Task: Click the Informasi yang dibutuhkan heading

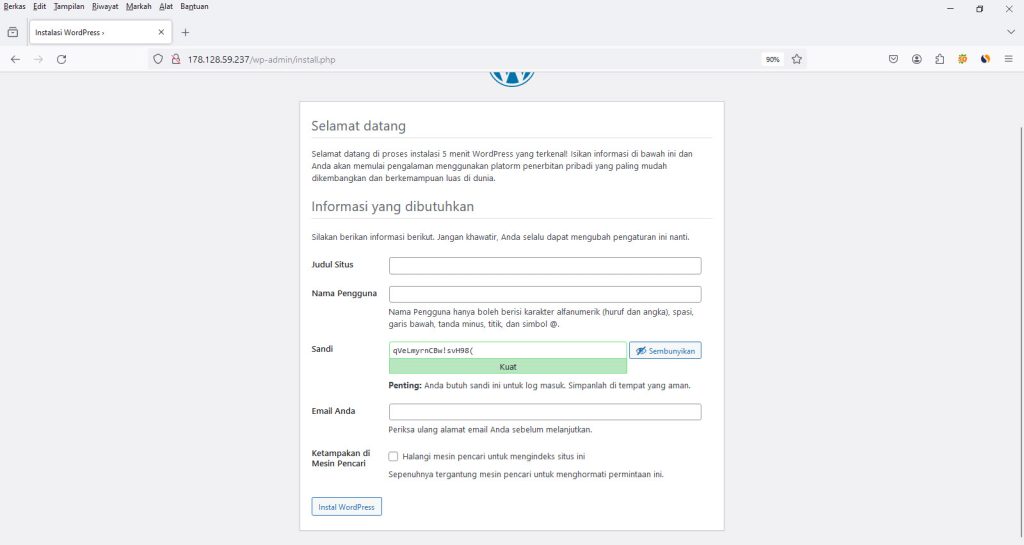Action: (x=392, y=206)
